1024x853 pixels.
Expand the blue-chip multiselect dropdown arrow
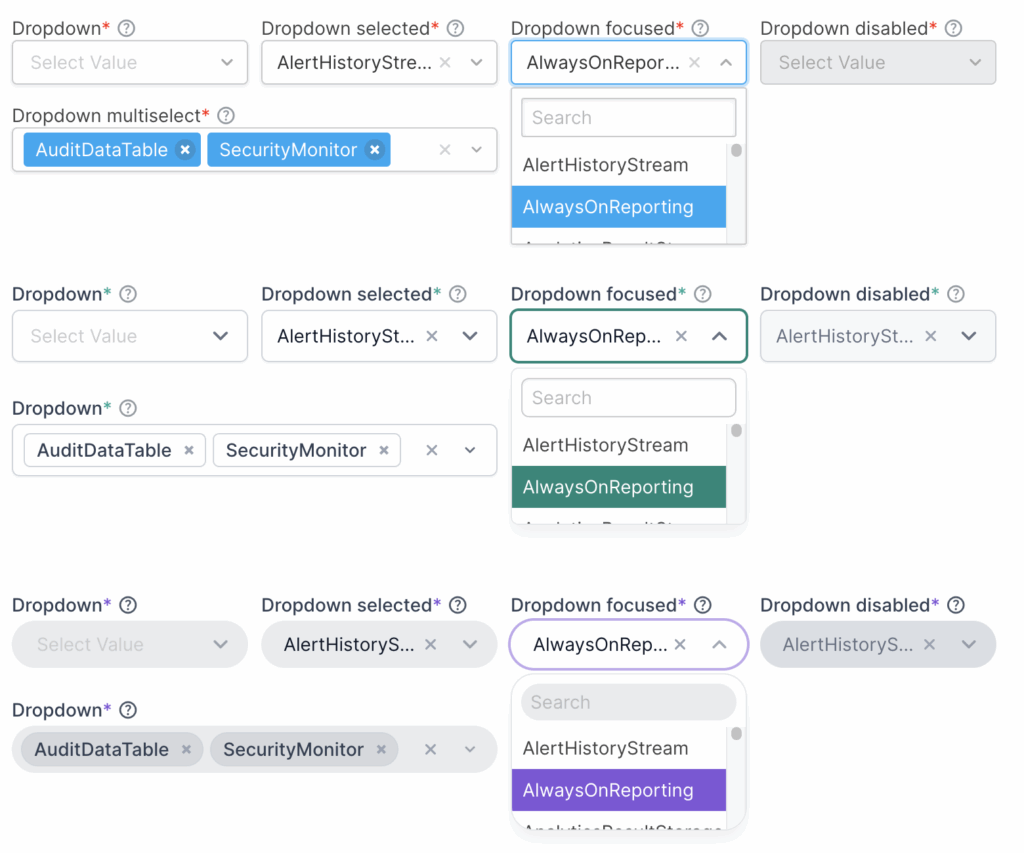(476, 150)
